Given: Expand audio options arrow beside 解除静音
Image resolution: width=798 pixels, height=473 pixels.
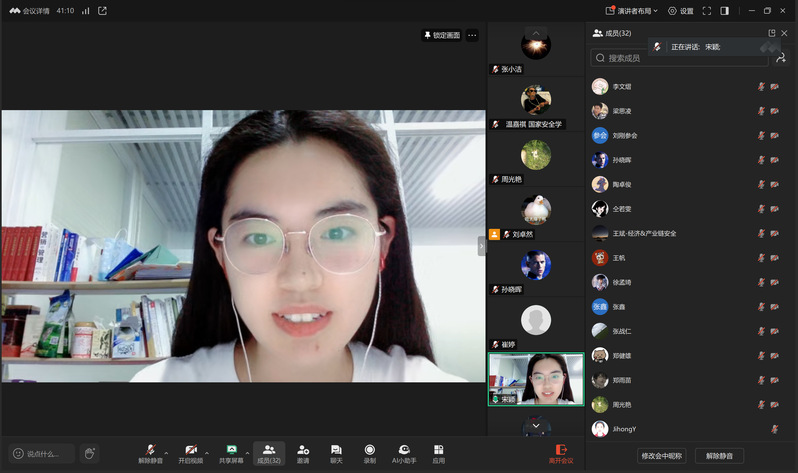Looking at the screenshot, I should click(168, 452).
